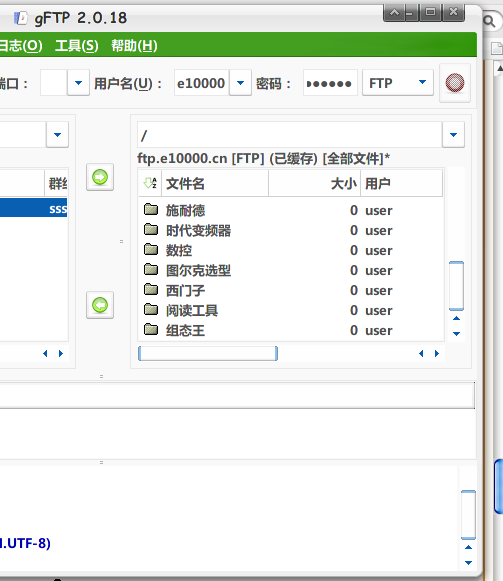Image resolution: width=503 pixels, height=581 pixels.
Task: Click the remote list scroll left arrow
Action: 421,353
